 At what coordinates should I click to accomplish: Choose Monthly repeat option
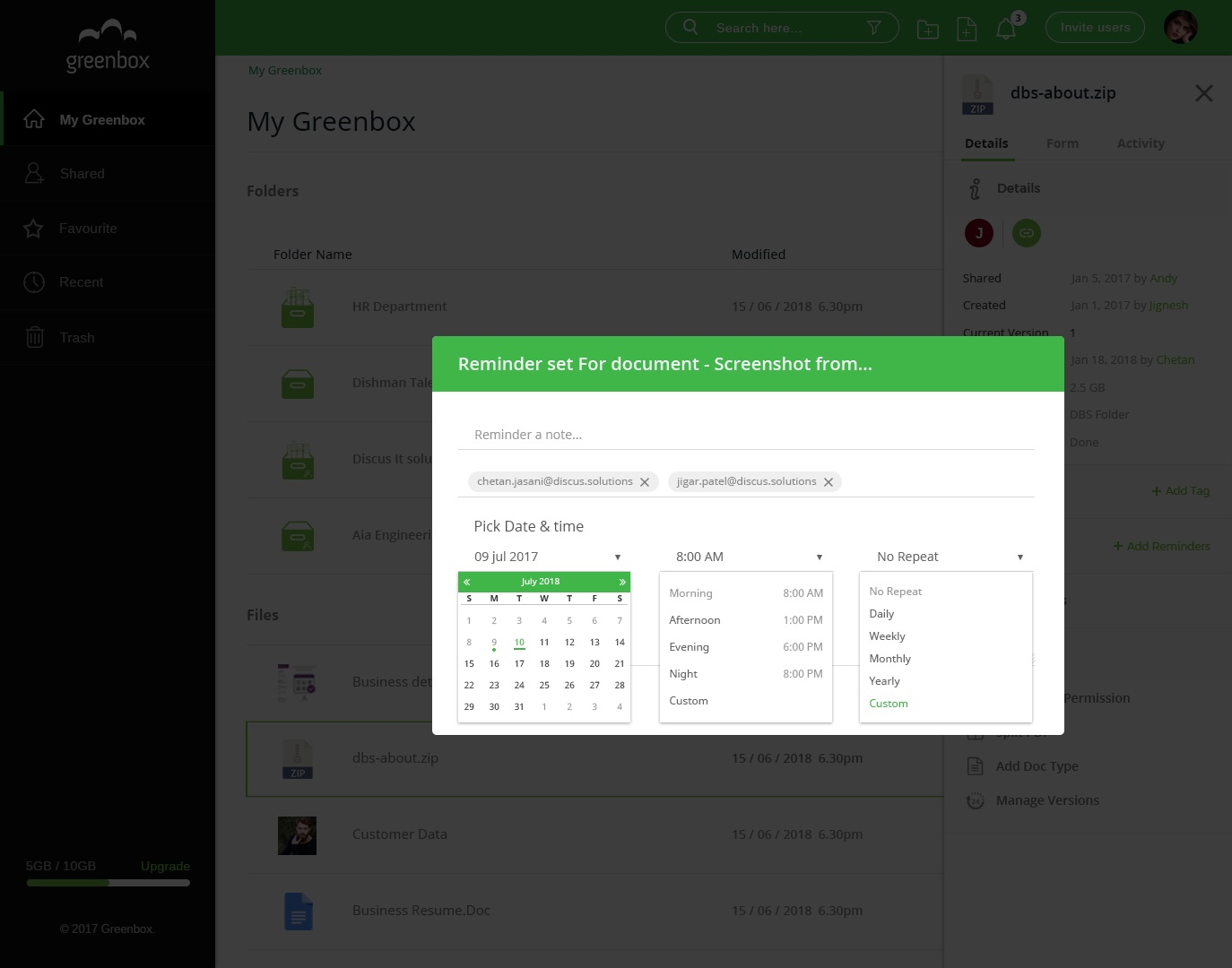pos(889,659)
